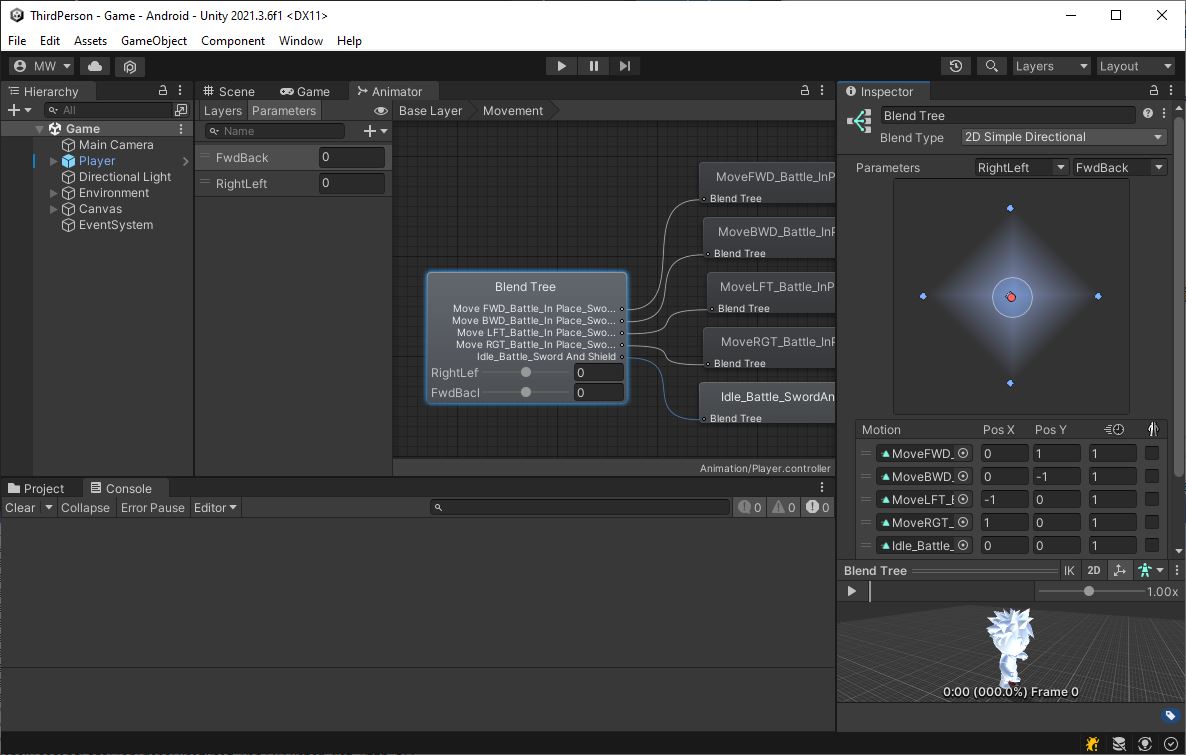The height and width of the screenshot is (755, 1186).
Task: Open Blend Tree help icon in Inspector
Action: pyautogui.click(x=1148, y=114)
